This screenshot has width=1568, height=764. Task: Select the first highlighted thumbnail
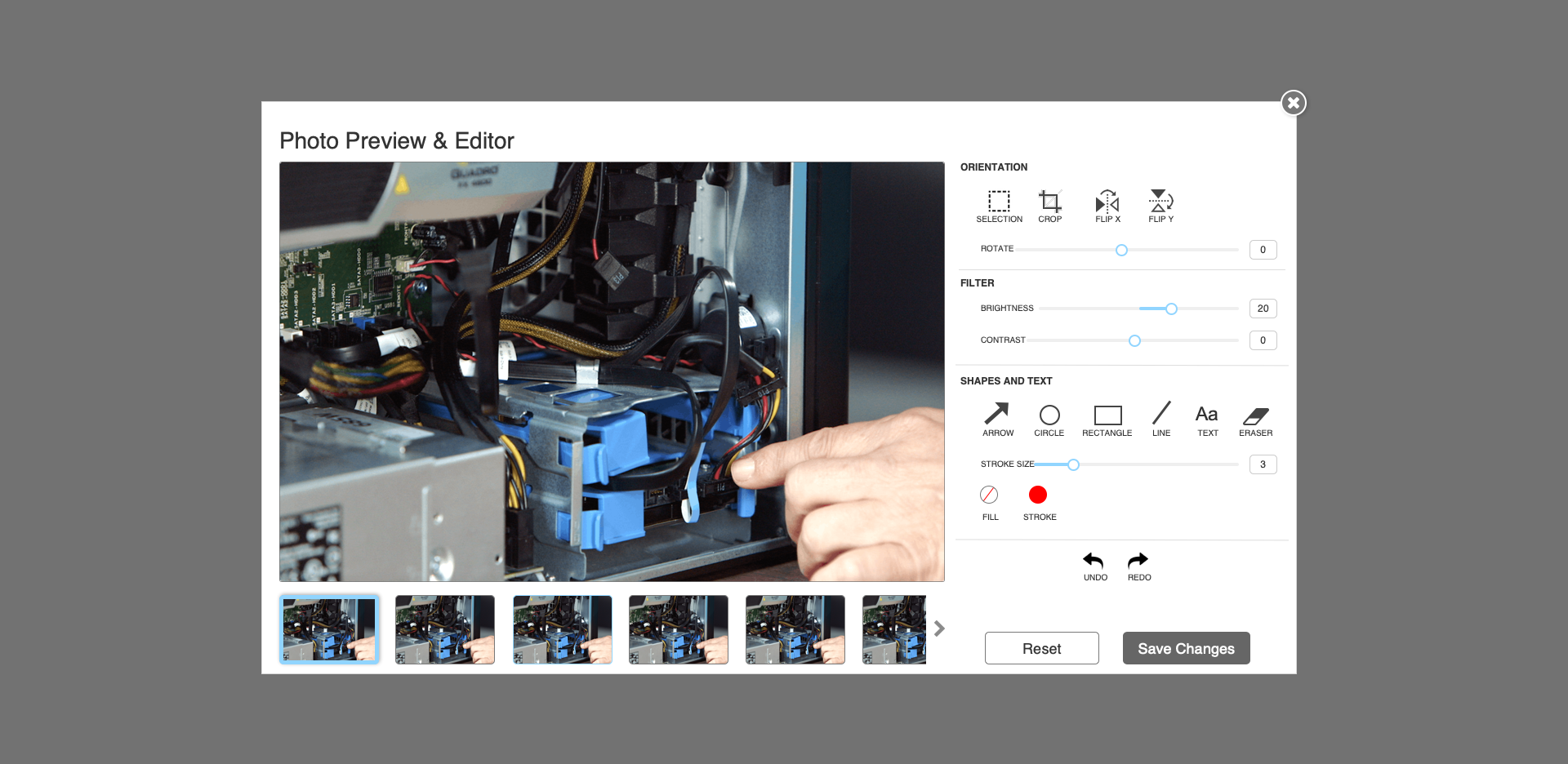[329, 629]
